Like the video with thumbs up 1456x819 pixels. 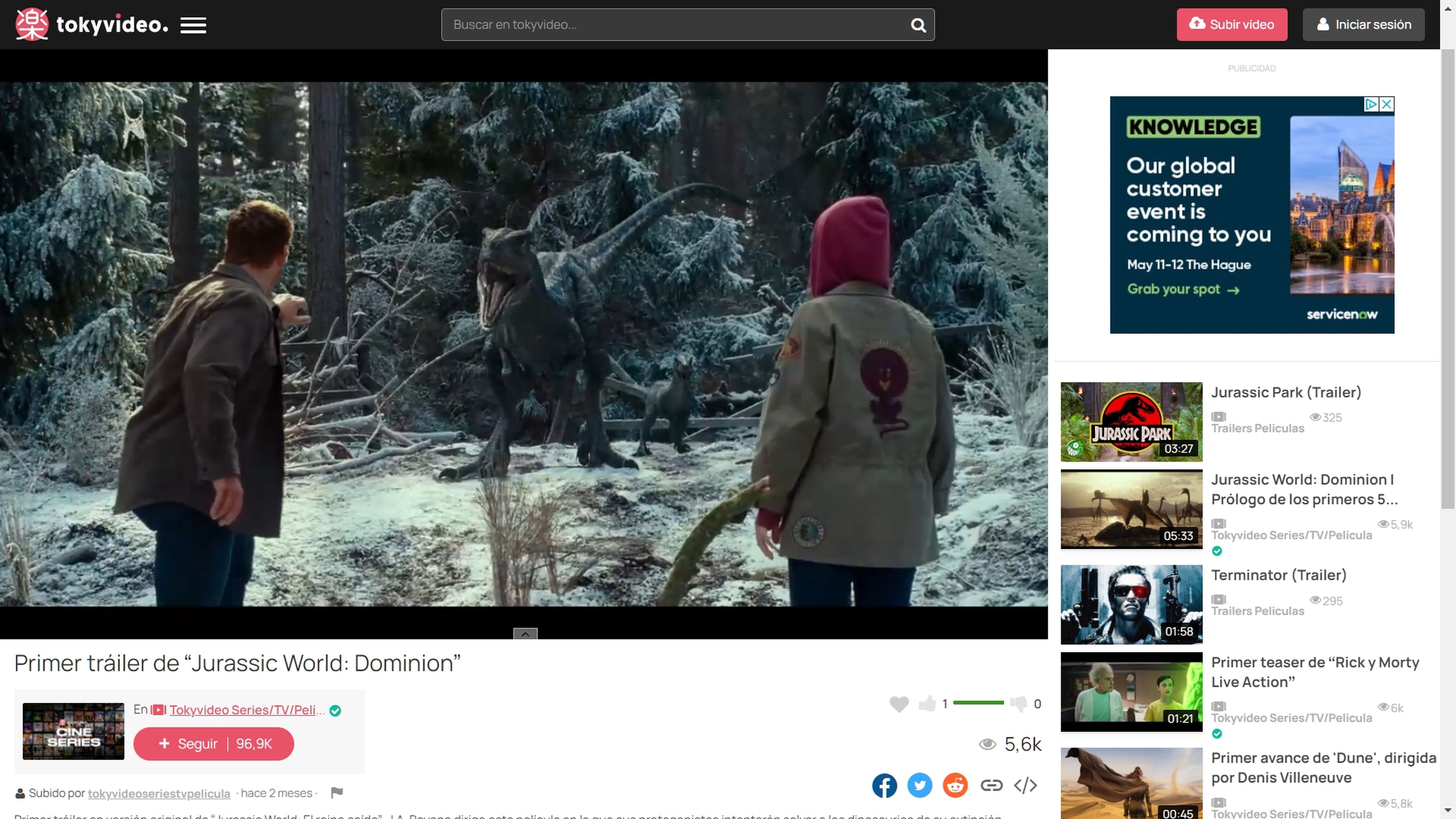coord(927,703)
